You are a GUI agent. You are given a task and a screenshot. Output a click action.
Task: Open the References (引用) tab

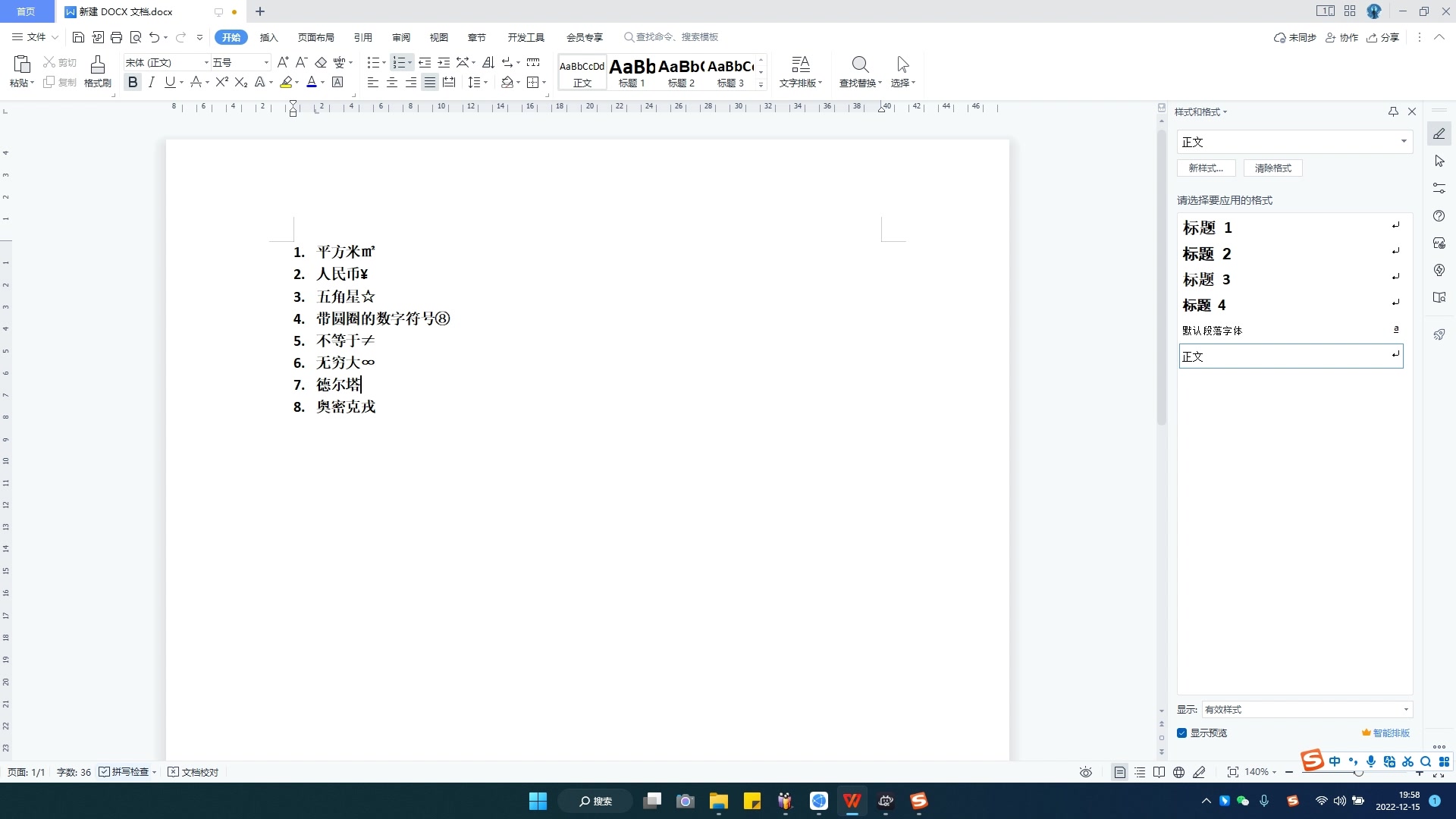pos(362,37)
